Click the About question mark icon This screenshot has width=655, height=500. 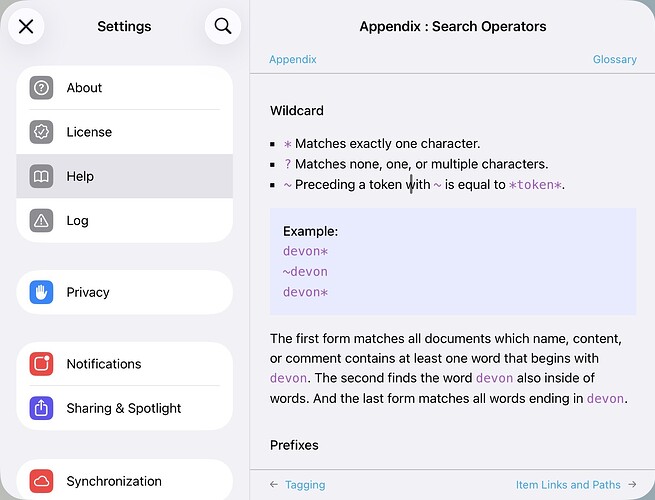click(41, 88)
